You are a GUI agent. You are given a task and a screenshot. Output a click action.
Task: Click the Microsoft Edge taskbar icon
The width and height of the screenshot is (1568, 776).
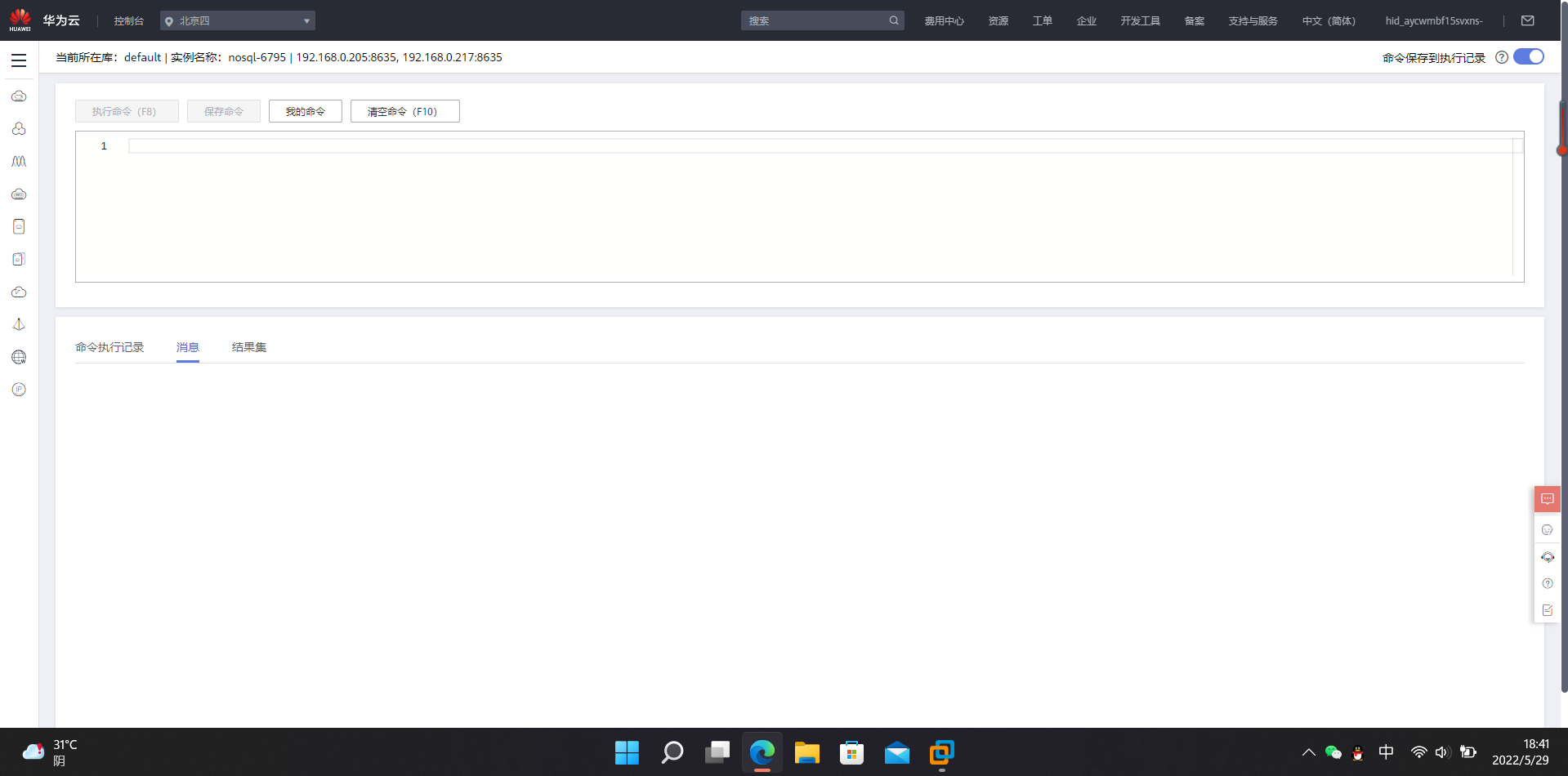[762, 752]
